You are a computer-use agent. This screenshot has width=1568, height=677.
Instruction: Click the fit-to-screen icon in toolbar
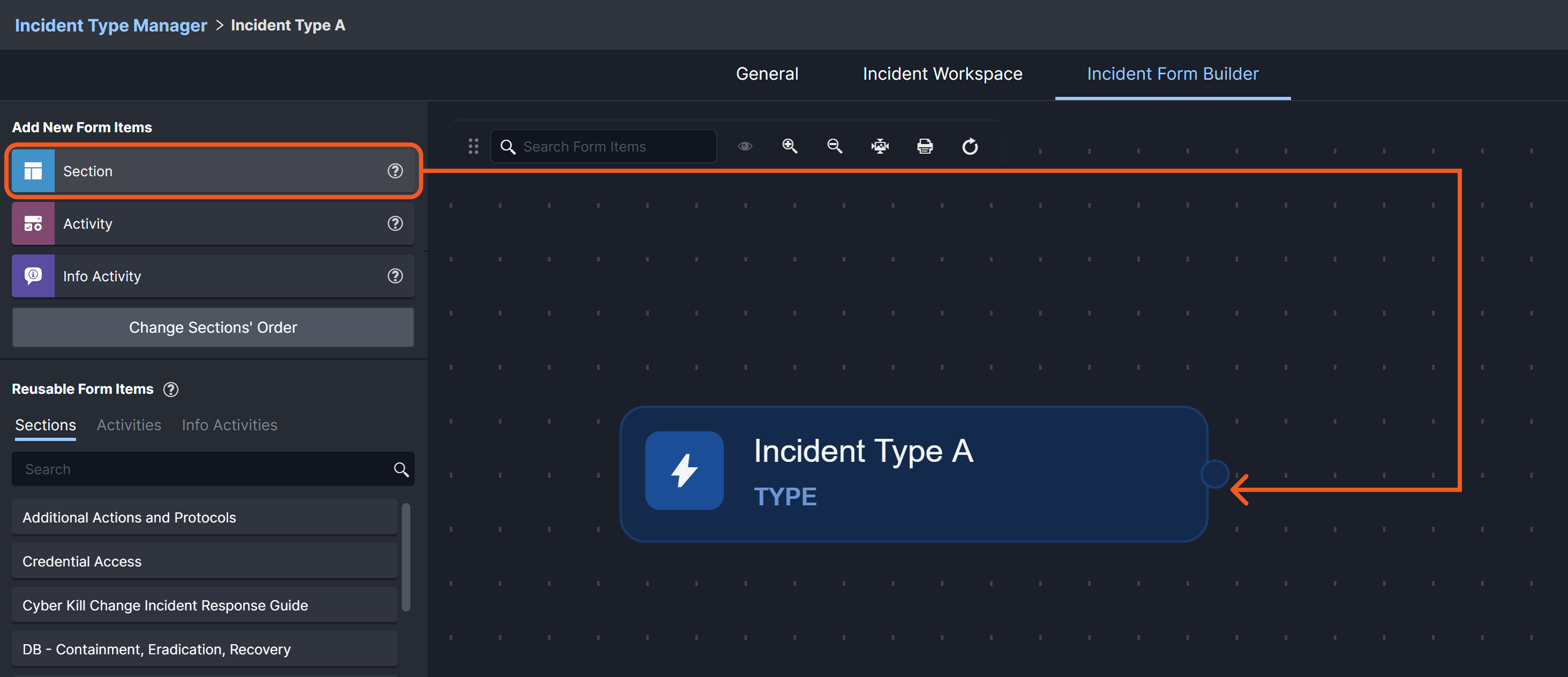(x=880, y=146)
